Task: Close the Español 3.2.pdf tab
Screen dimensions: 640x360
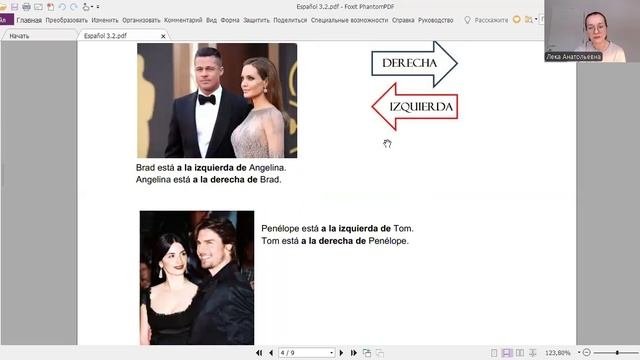Action: click(163, 36)
